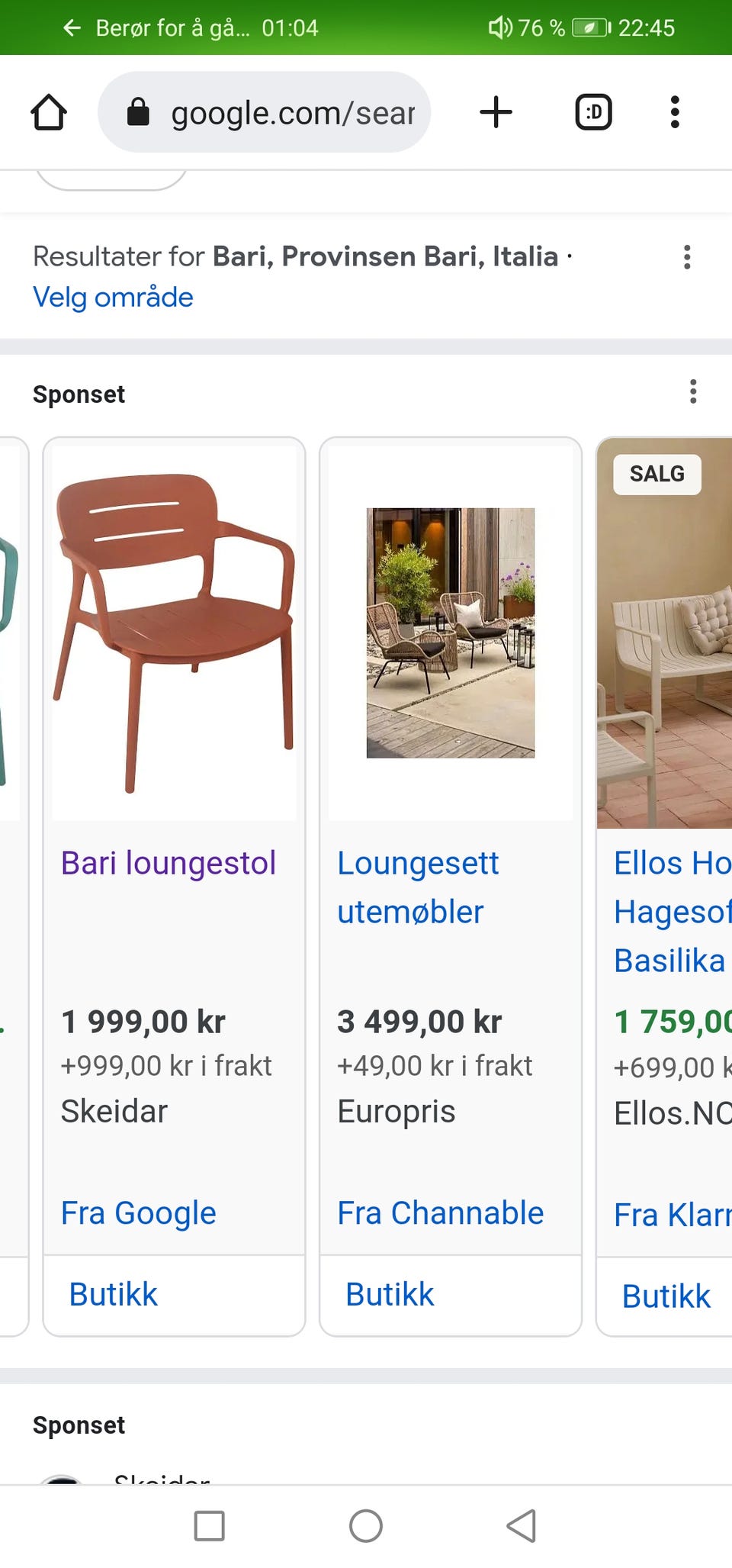Open options menu for the Sponset section
The width and height of the screenshot is (732, 1568).
(693, 392)
